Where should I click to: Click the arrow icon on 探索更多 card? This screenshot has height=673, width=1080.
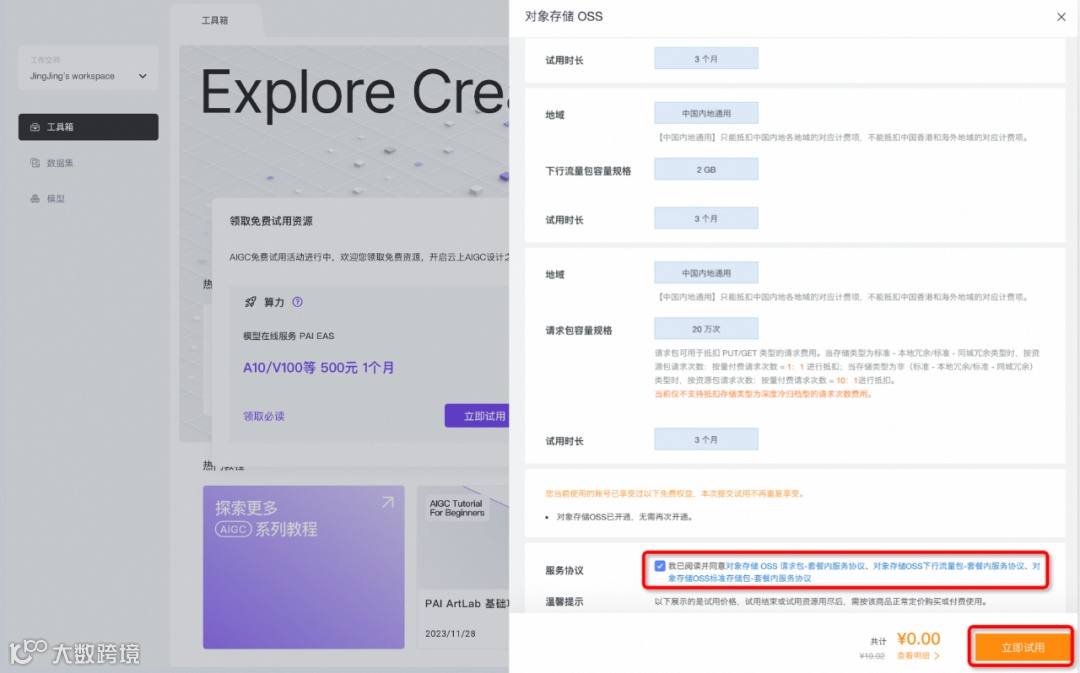pyautogui.click(x=388, y=503)
